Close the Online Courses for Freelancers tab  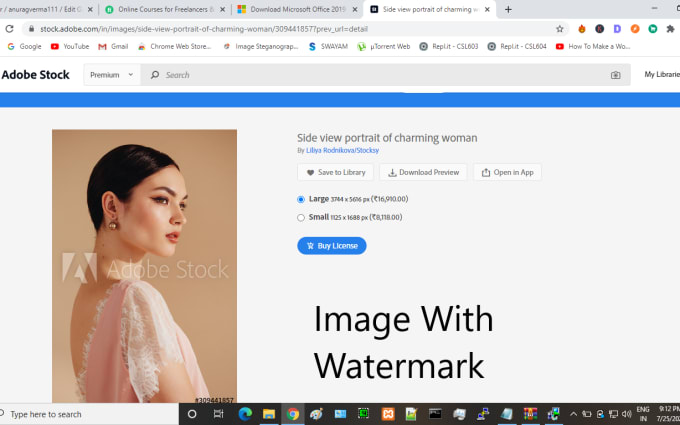[222, 10]
